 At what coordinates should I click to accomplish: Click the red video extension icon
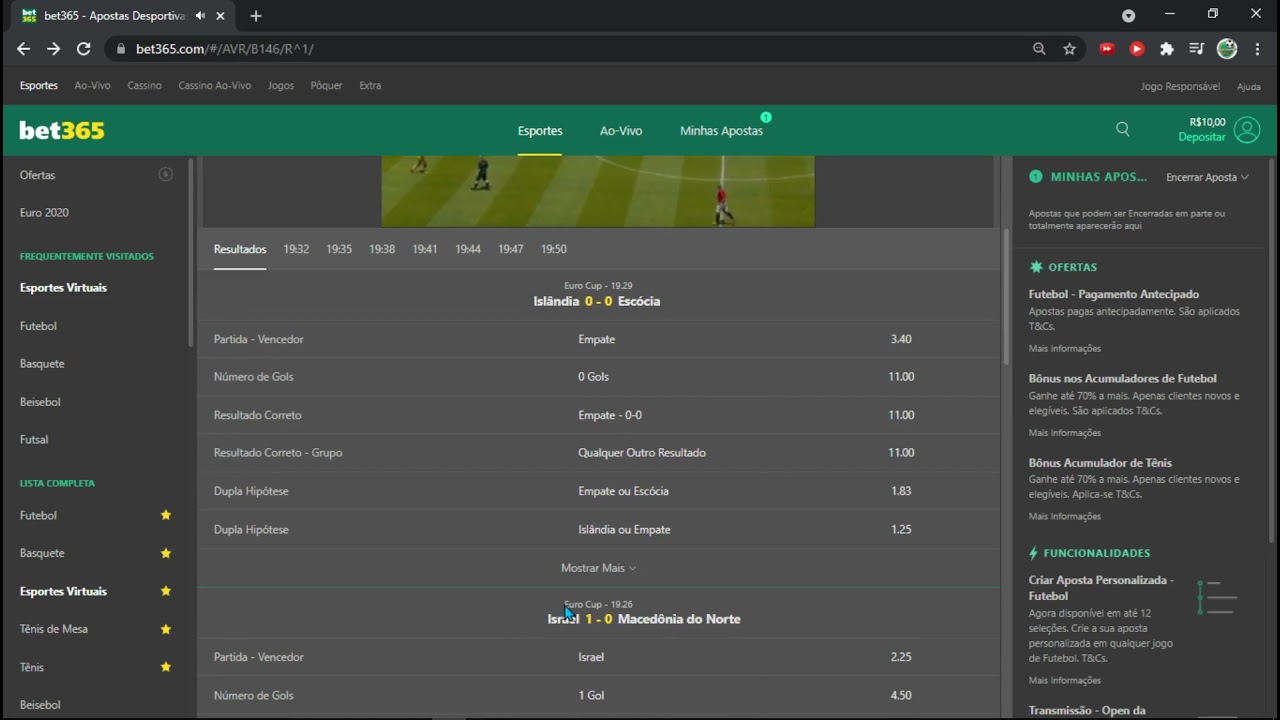pyautogui.click(x=1107, y=48)
